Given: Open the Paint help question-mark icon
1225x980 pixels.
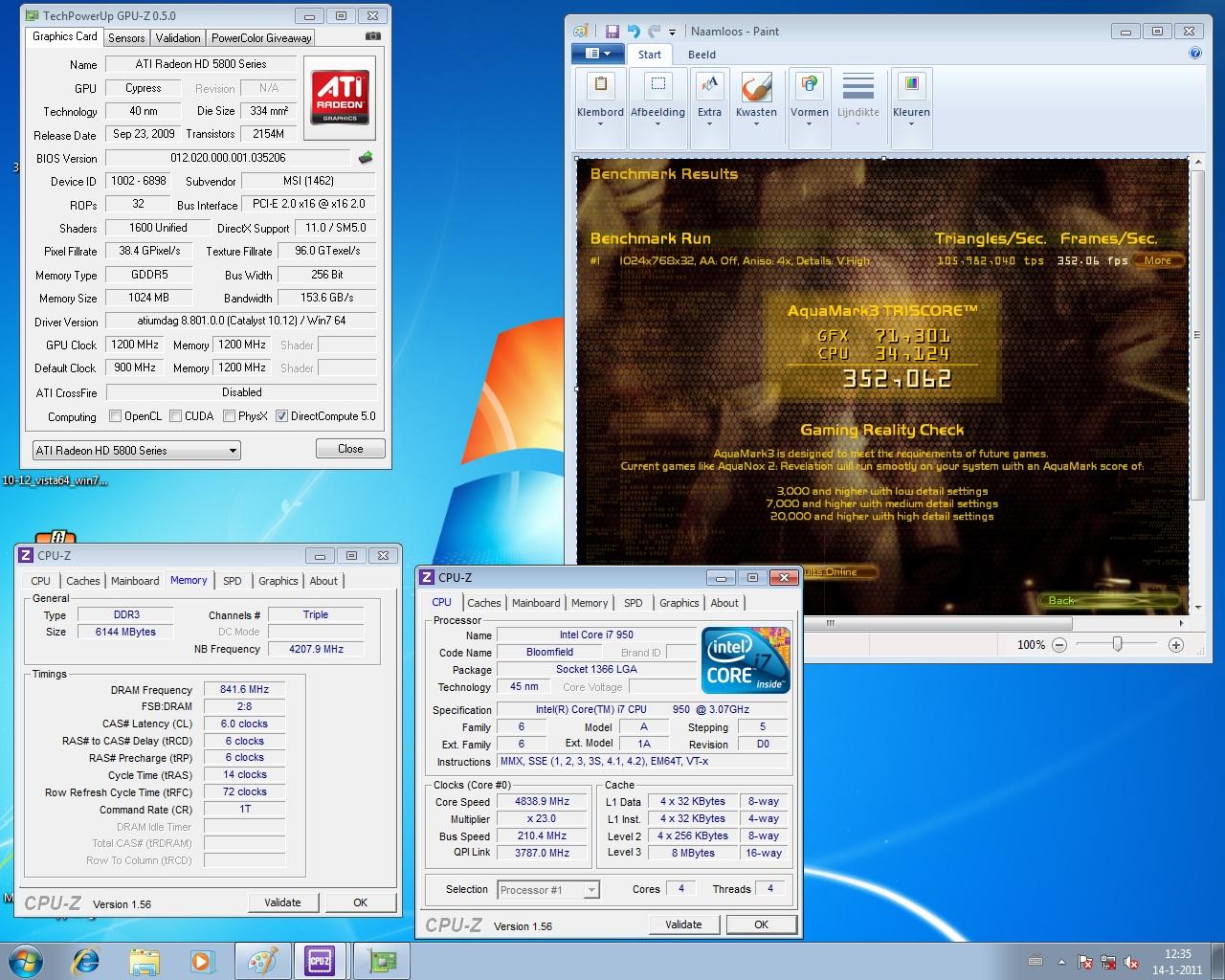Looking at the screenshot, I should [1194, 54].
